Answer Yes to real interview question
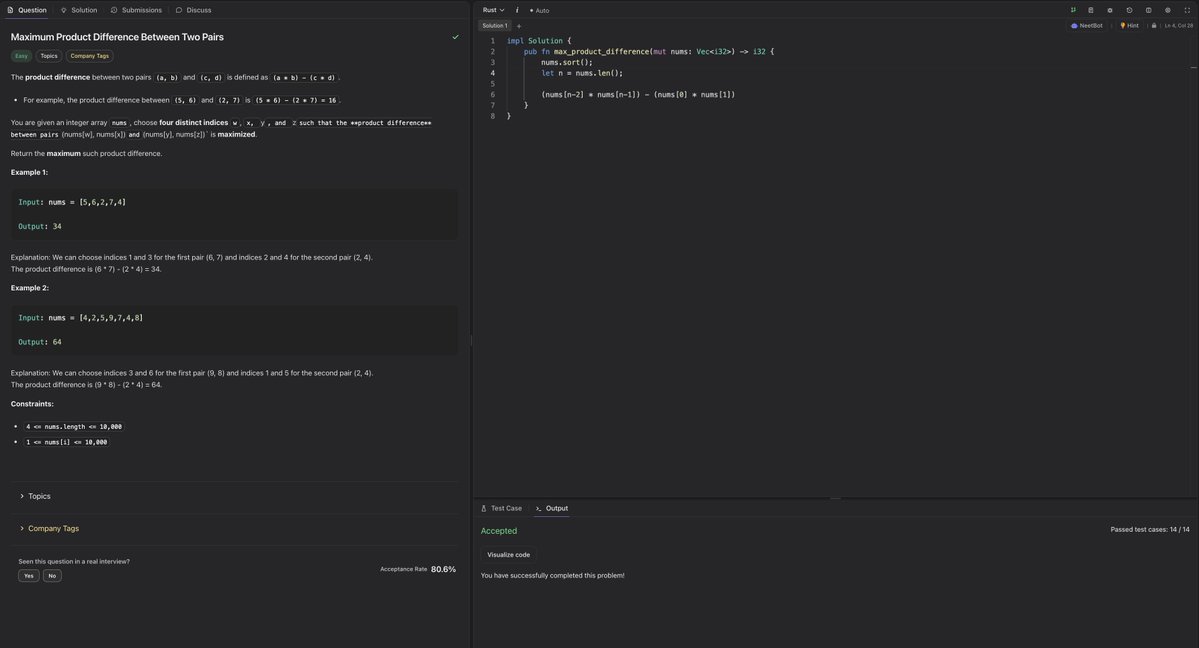 [28, 576]
